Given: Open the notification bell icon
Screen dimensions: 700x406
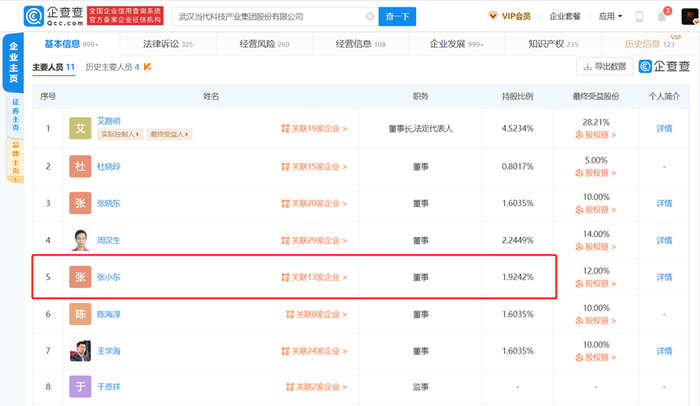Looking at the screenshot, I should tap(664, 16).
